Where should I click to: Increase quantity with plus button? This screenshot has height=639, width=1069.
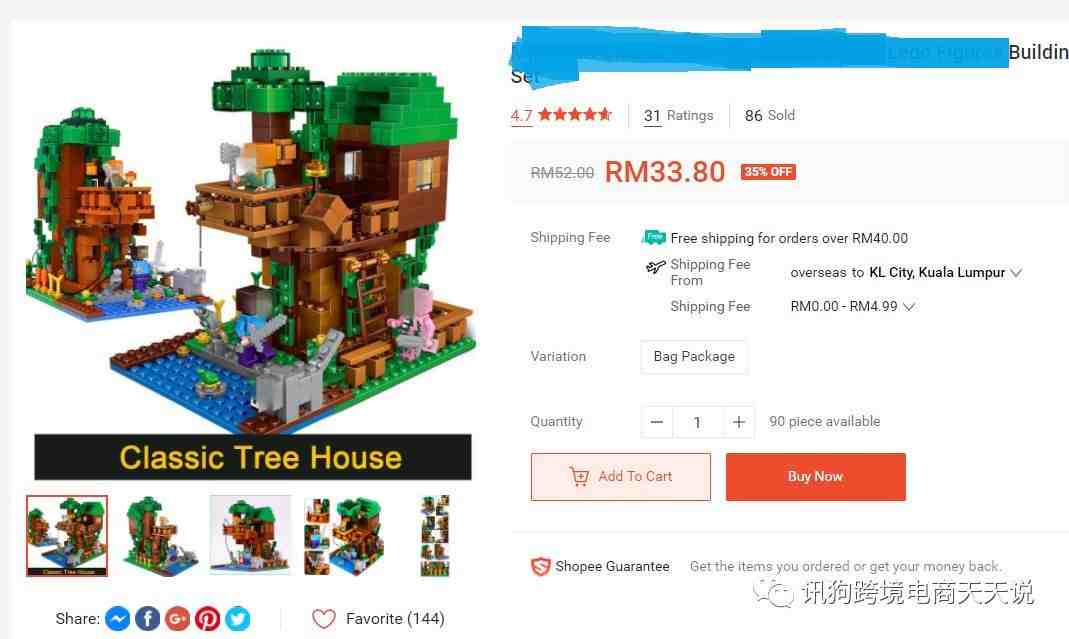738,422
